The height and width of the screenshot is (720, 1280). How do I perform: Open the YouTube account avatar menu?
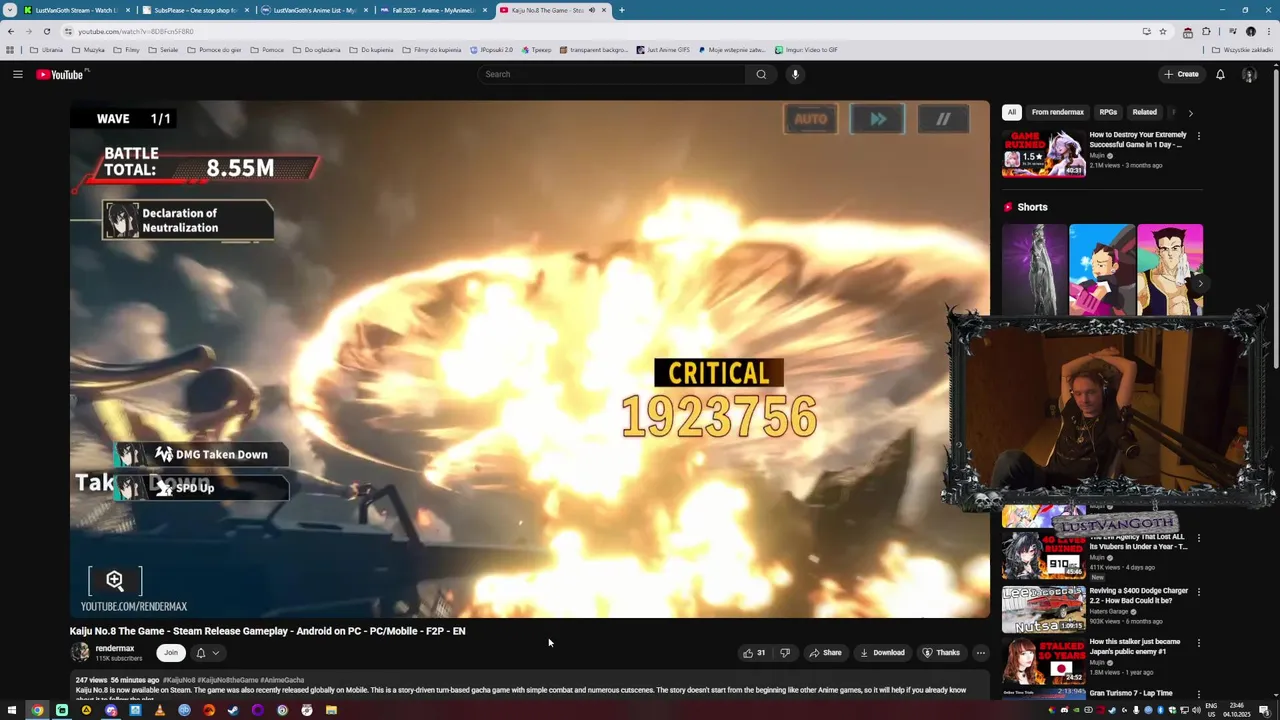[x=1249, y=74]
